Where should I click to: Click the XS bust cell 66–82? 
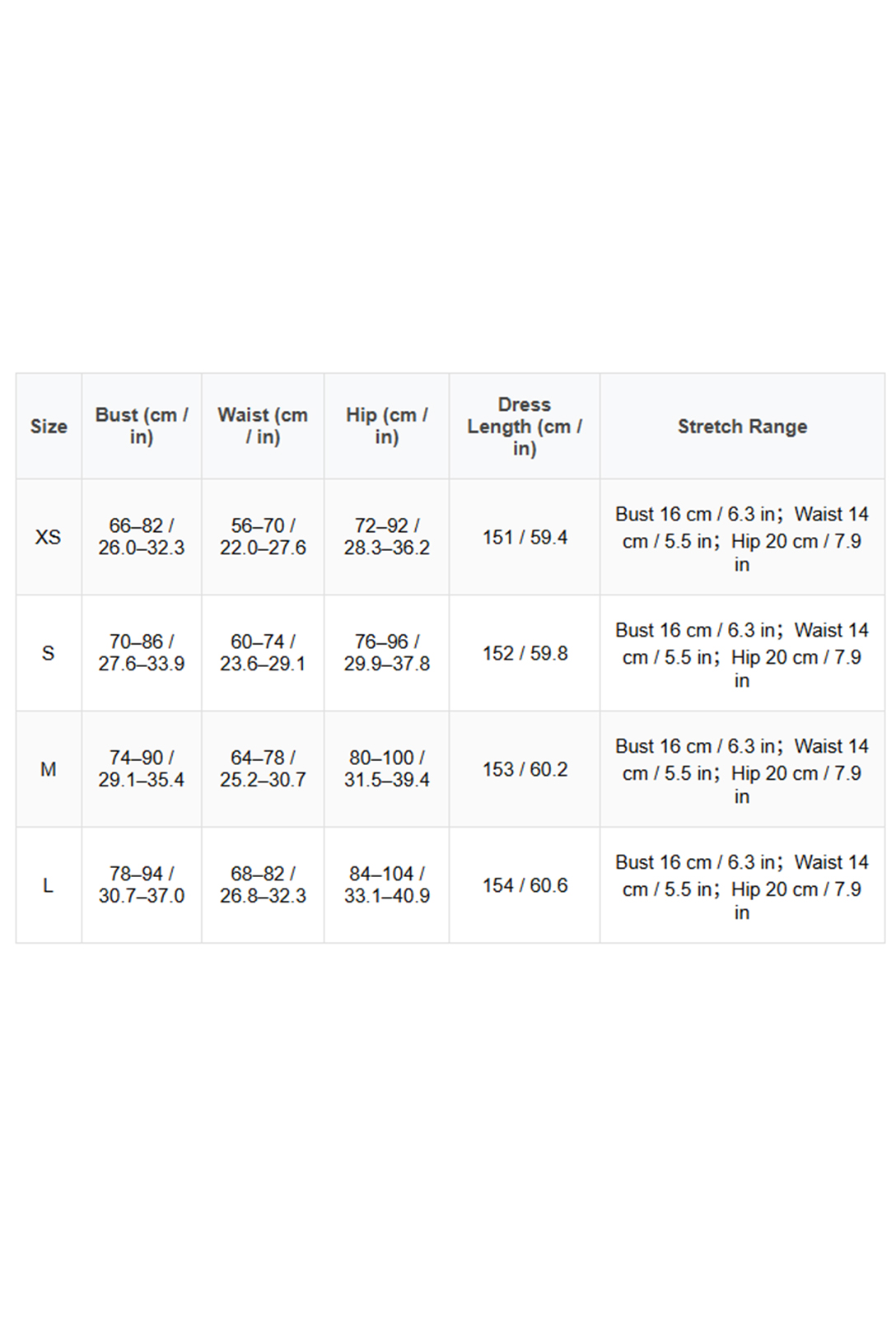pyautogui.click(x=142, y=537)
